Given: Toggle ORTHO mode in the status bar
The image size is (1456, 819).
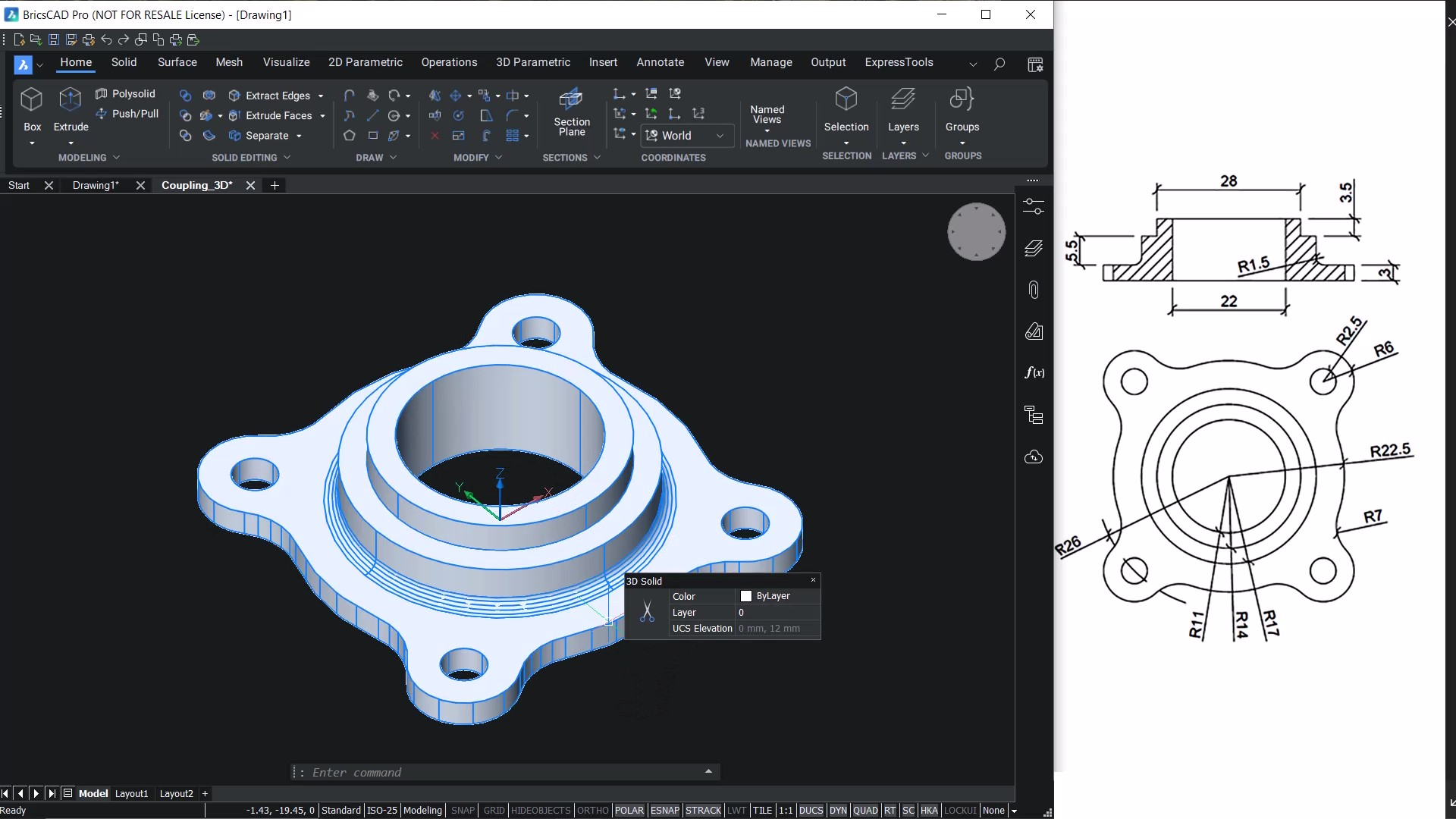Looking at the screenshot, I should click(592, 810).
